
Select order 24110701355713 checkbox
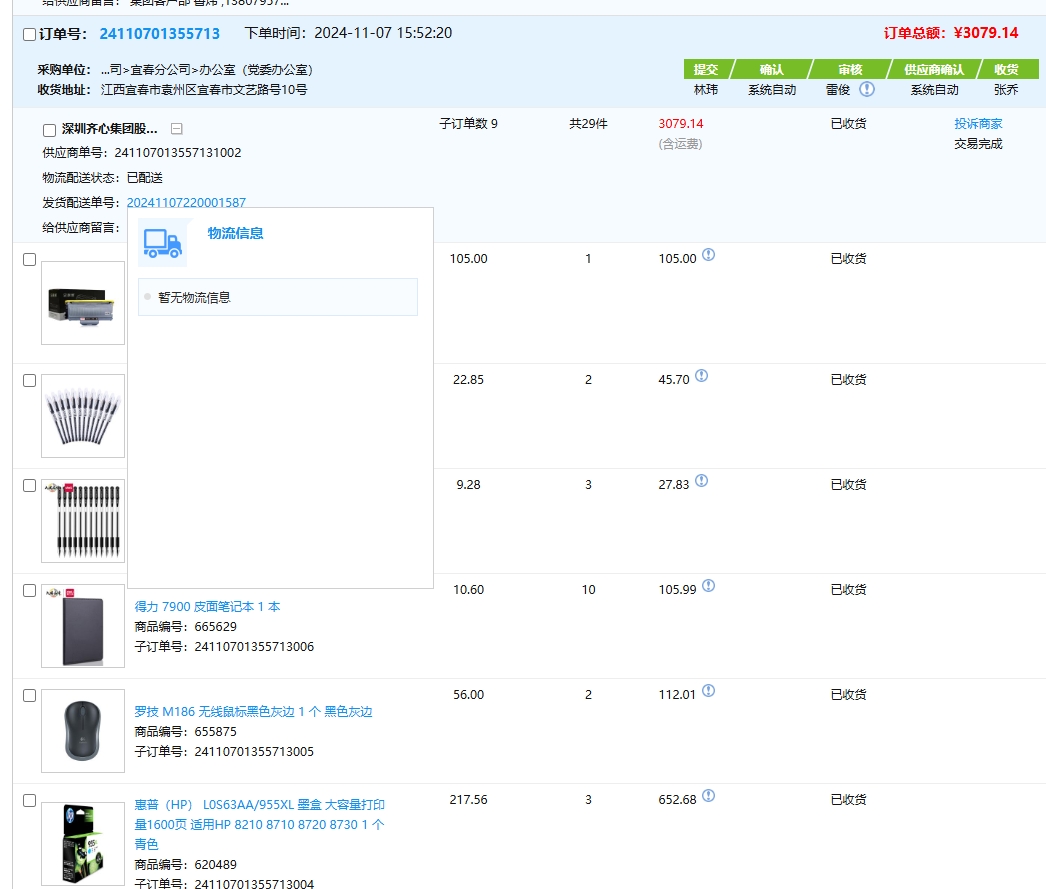click(x=29, y=34)
